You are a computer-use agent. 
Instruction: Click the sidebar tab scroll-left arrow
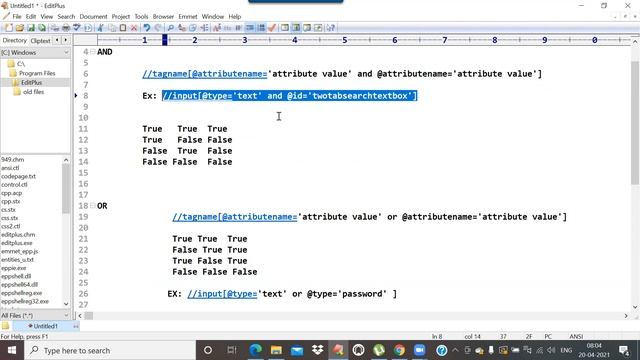57,40
